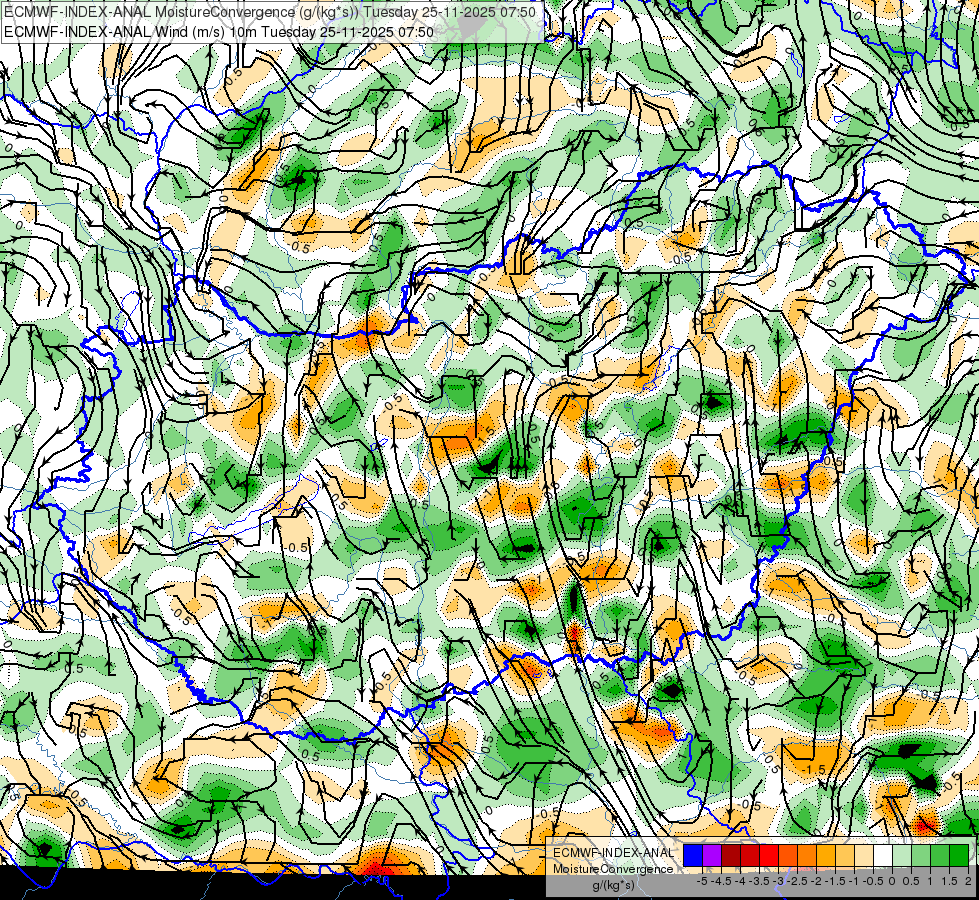
Task: Click the blue swatch in the legend
Action: pos(693,855)
